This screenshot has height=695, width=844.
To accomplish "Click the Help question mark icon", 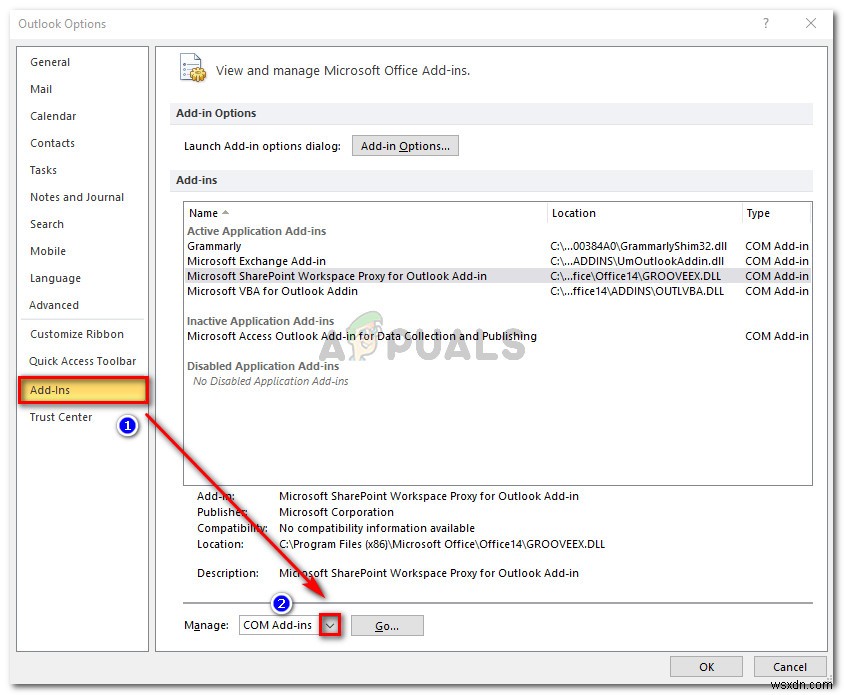I will [x=765, y=23].
